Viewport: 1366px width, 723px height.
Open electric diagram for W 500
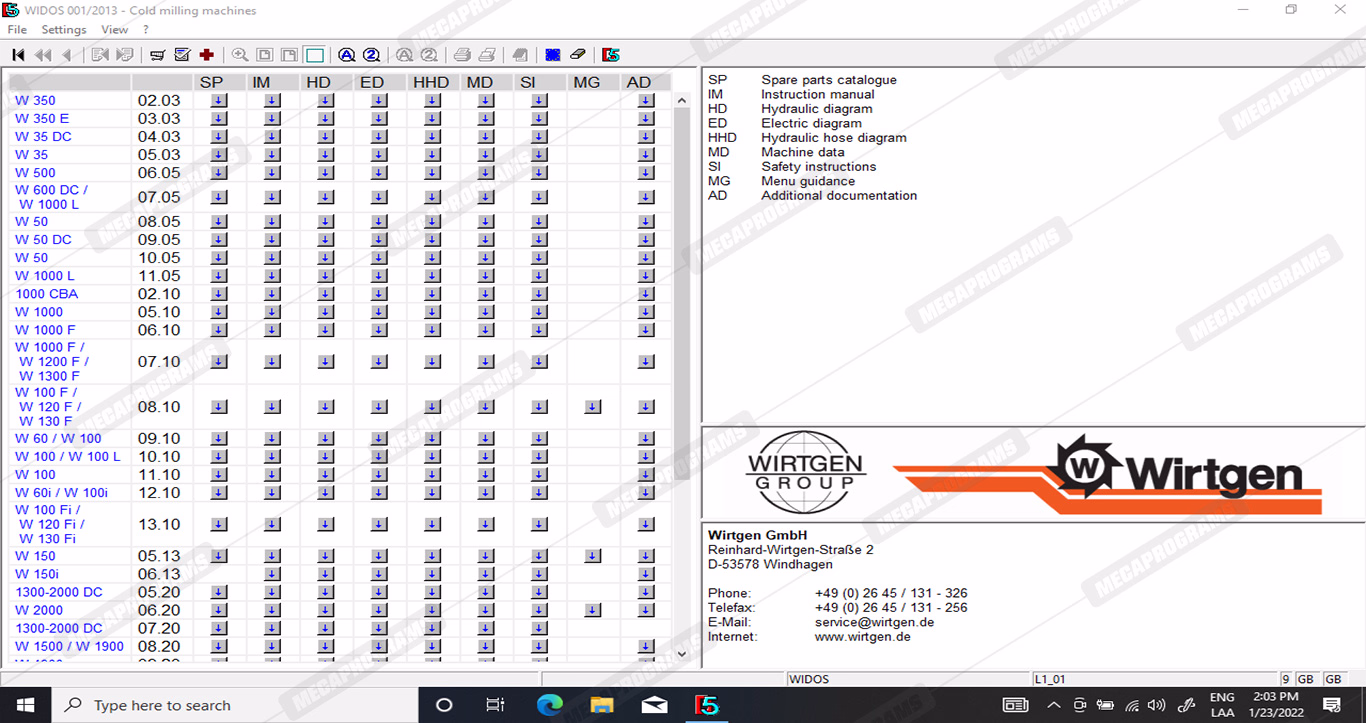pyautogui.click(x=379, y=173)
